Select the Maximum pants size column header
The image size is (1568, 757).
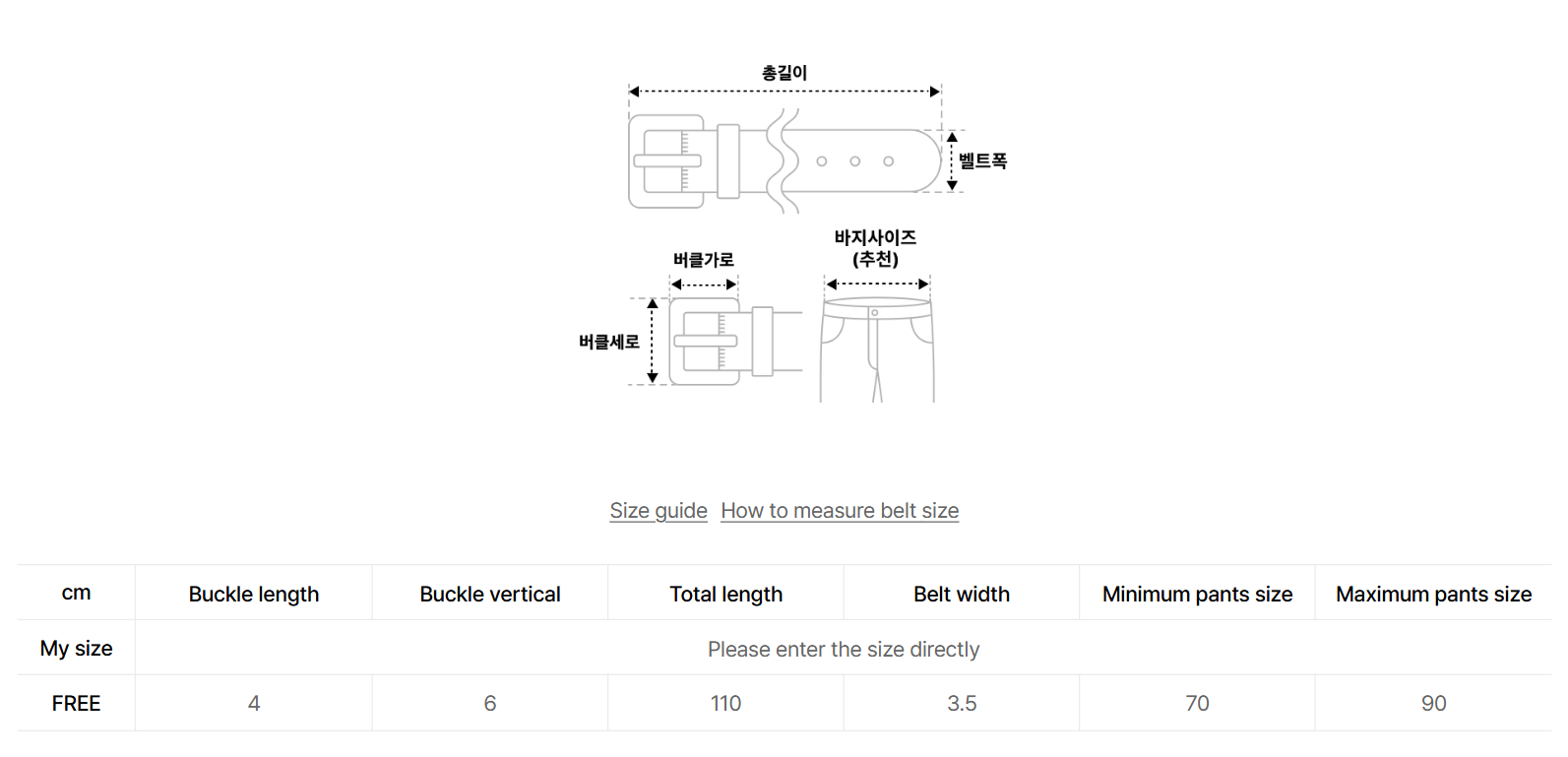click(x=1433, y=594)
